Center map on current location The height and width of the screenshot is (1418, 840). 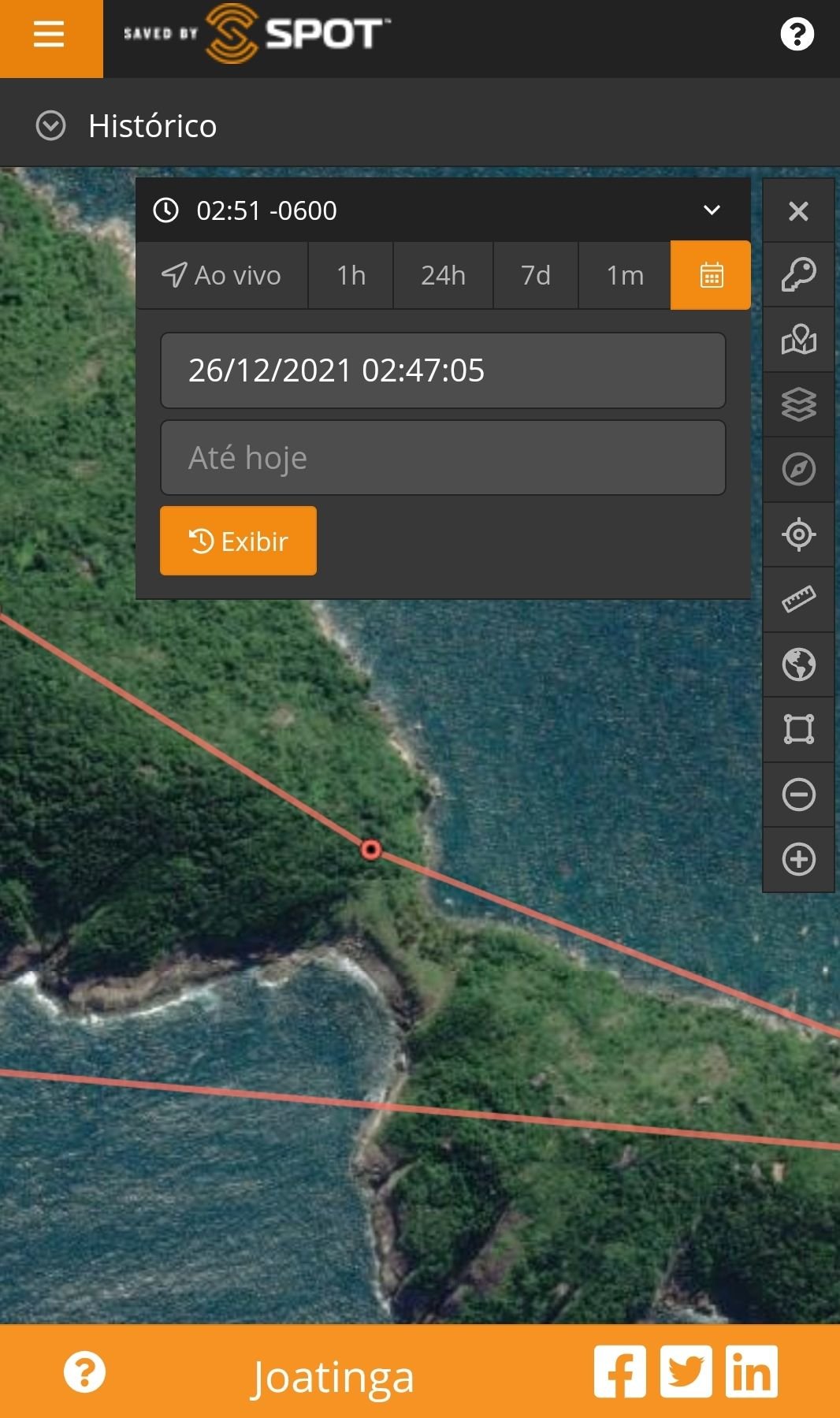(x=798, y=534)
